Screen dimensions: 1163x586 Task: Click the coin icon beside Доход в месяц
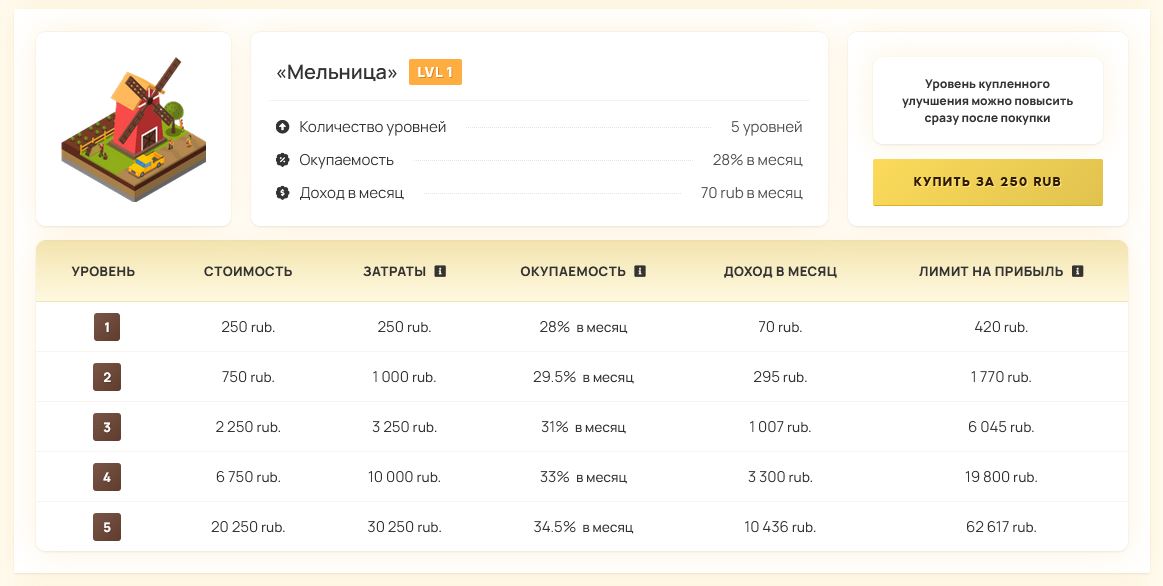(x=282, y=192)
